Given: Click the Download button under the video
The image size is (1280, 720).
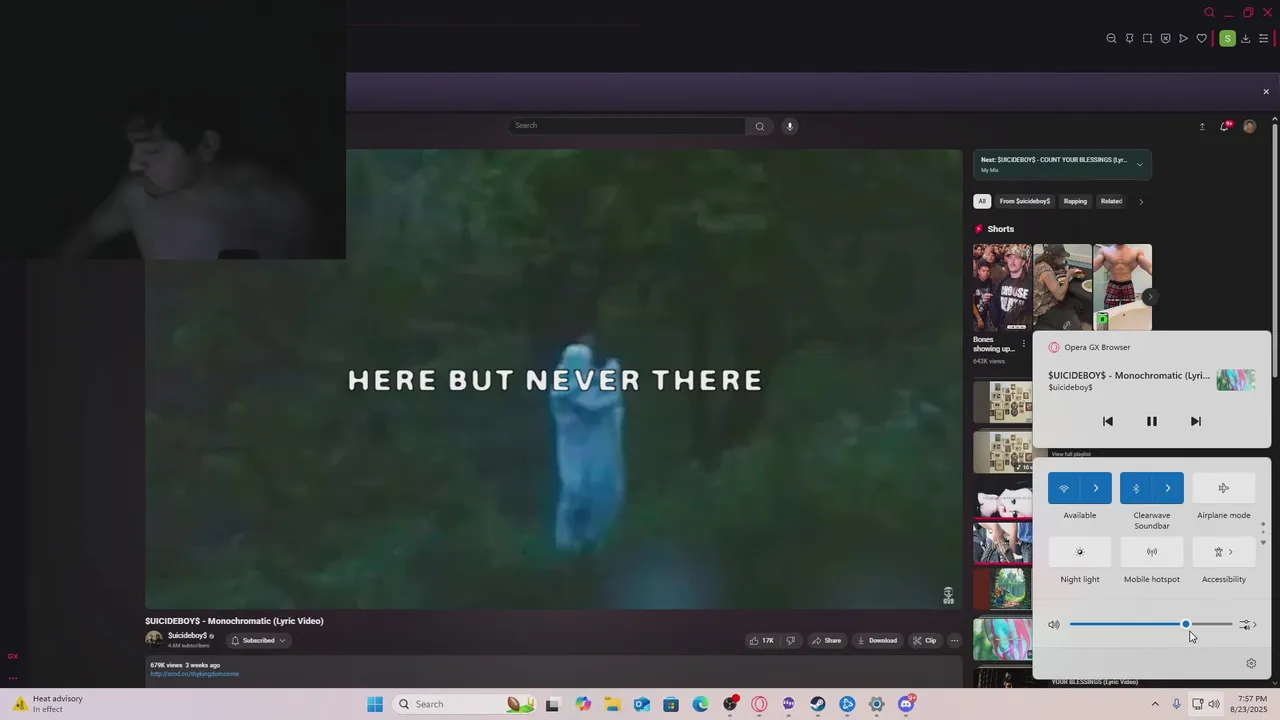Looking at the screenshot, I should pyautogui.click(x=877, y=641).
